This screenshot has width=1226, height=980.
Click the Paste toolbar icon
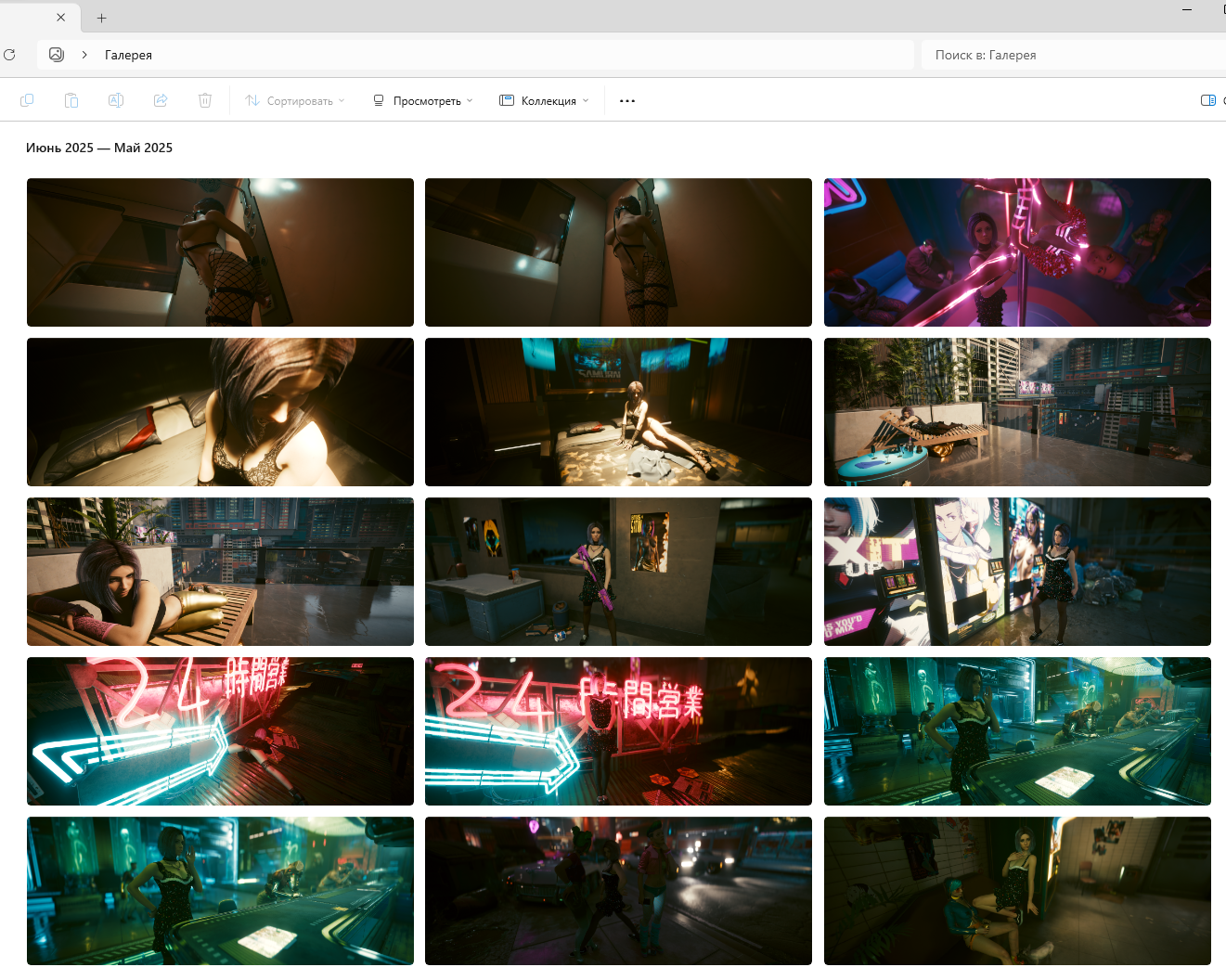(x=71, y=100)
